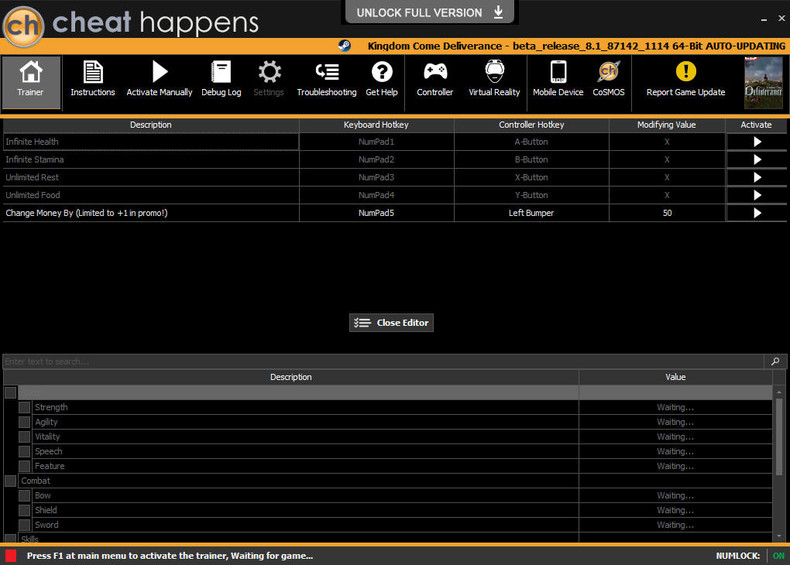Viewport: 790px width, 565px height.
Task: Minimize the trainer window
Action: tap(764, 19)
